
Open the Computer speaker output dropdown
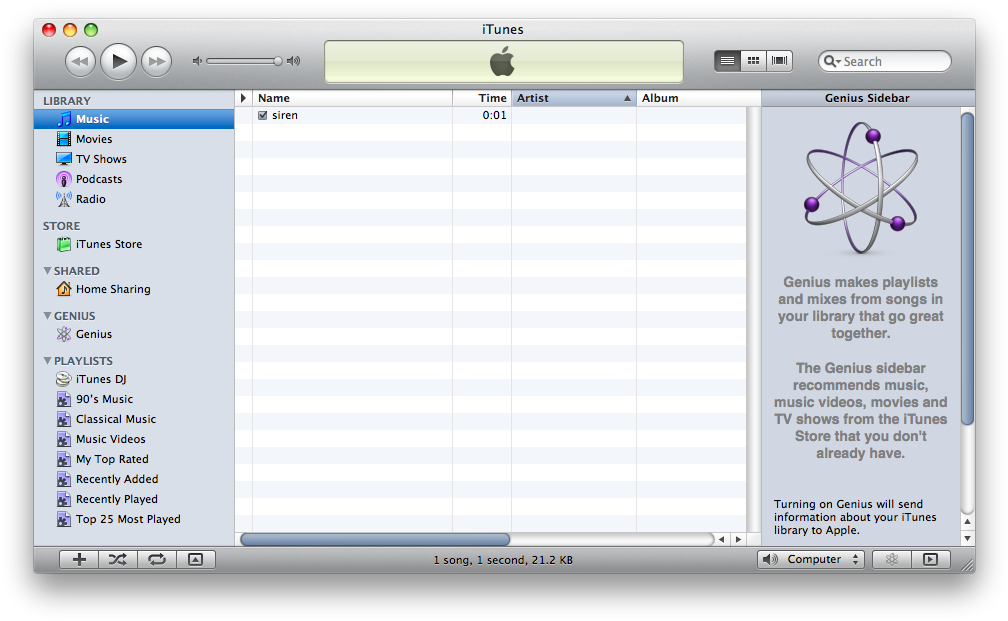click(x=811, y=560)
